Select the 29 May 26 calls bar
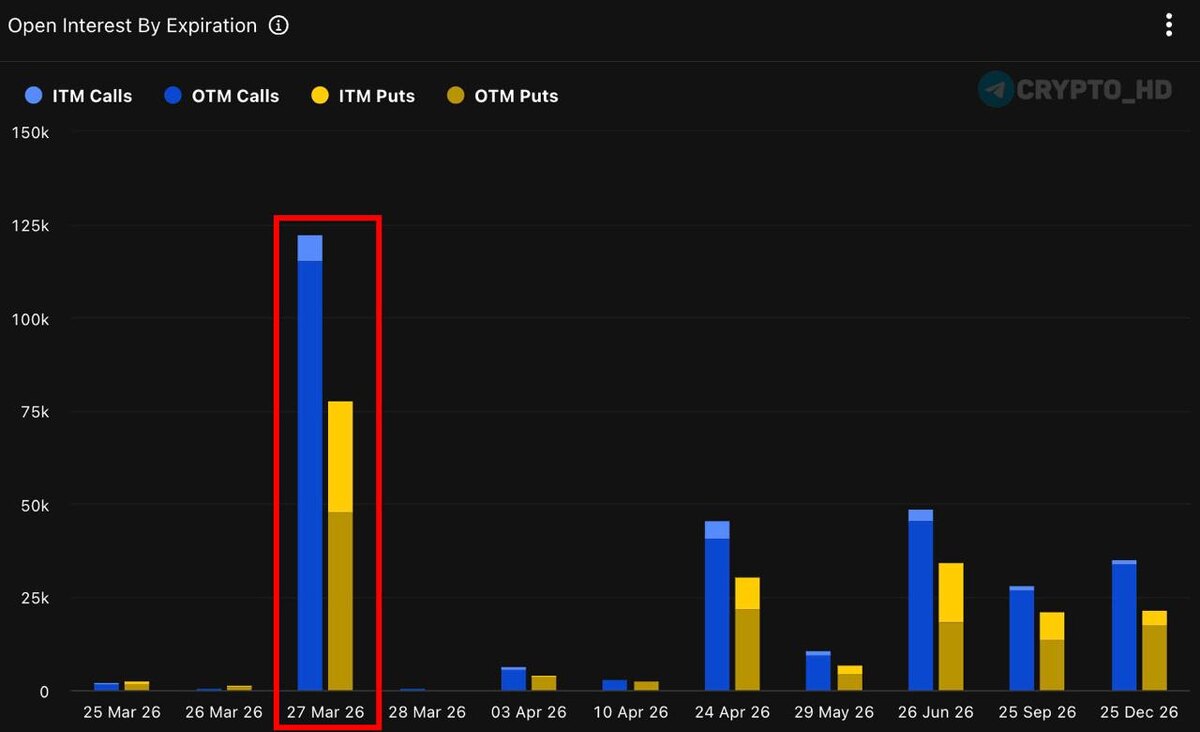 pyautogui.click(x=818, y=671)
